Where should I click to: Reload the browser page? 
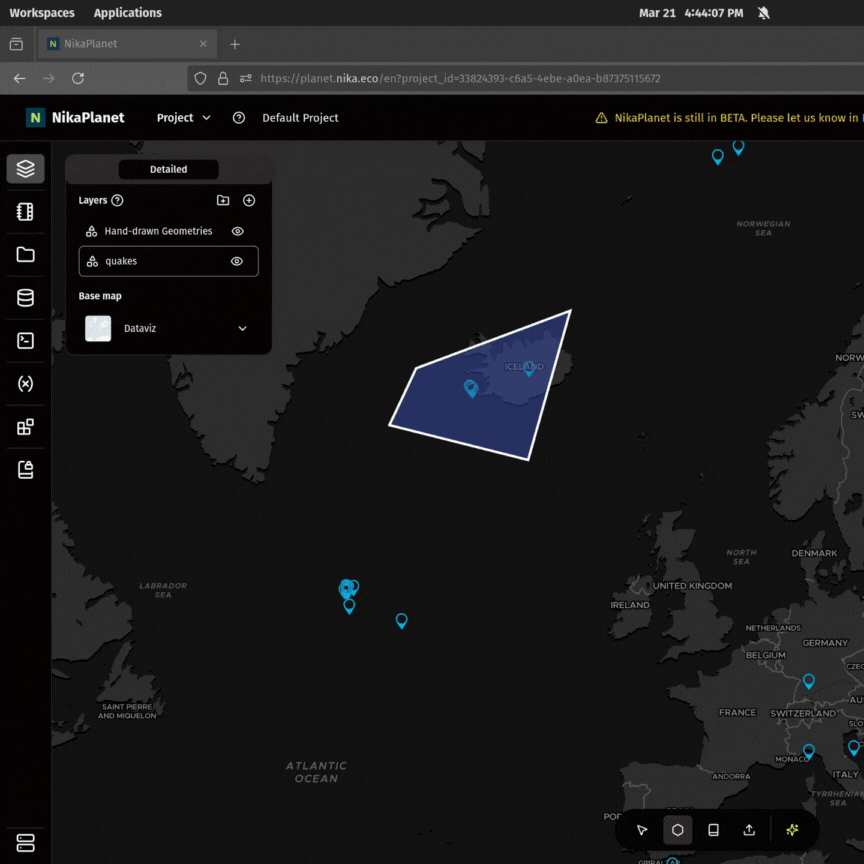pos(78,78)
